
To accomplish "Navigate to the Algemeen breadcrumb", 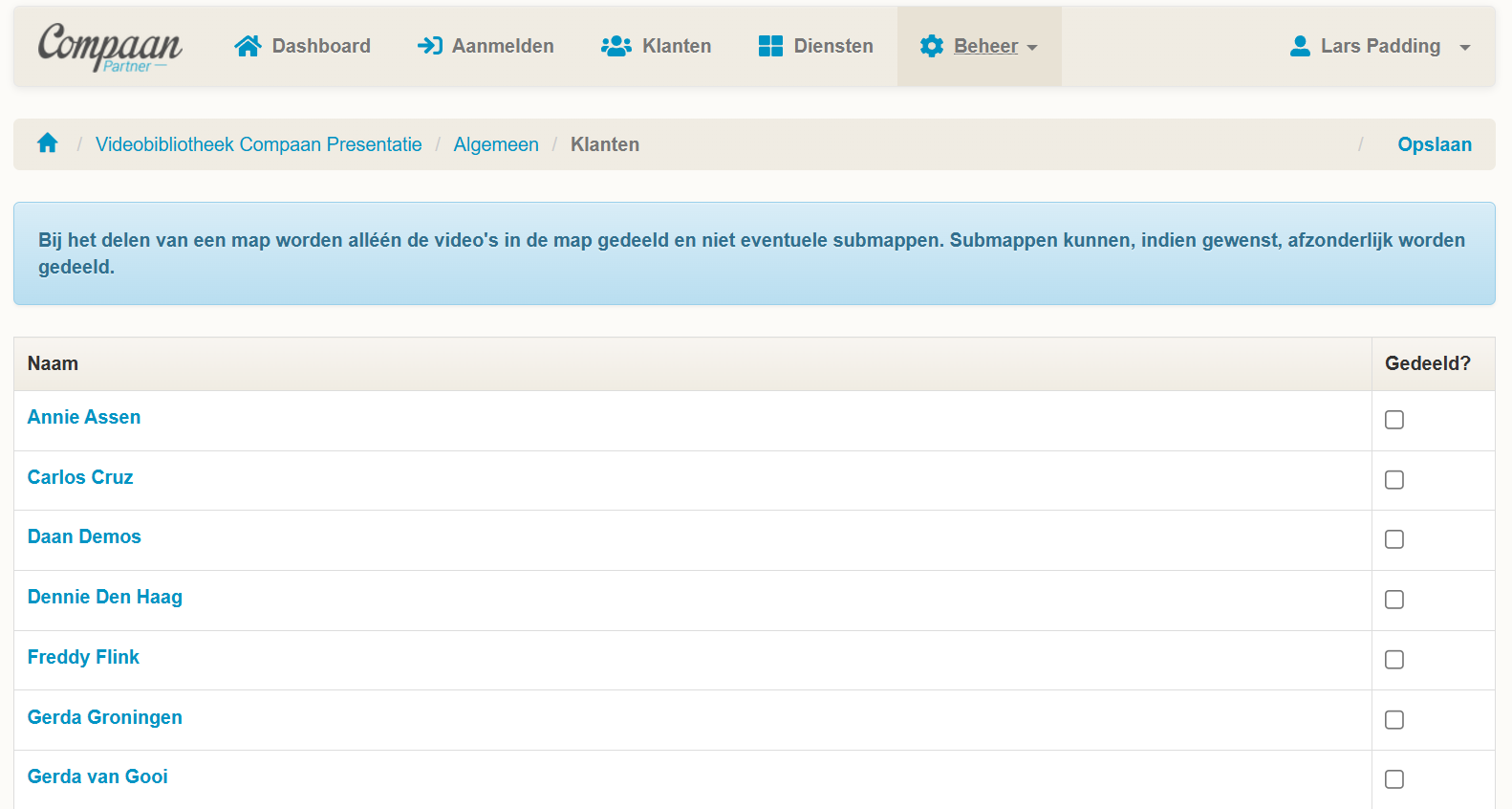I will 496,144.
